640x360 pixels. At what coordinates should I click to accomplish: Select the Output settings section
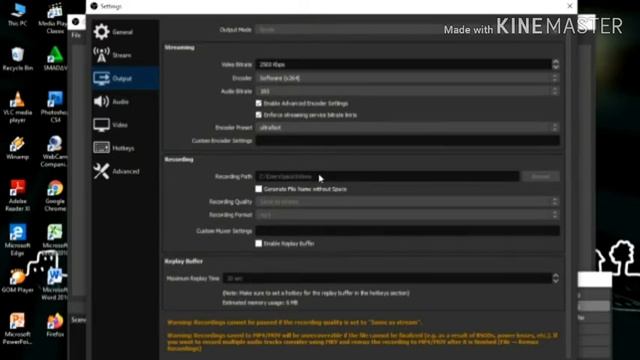coord(125,78)
